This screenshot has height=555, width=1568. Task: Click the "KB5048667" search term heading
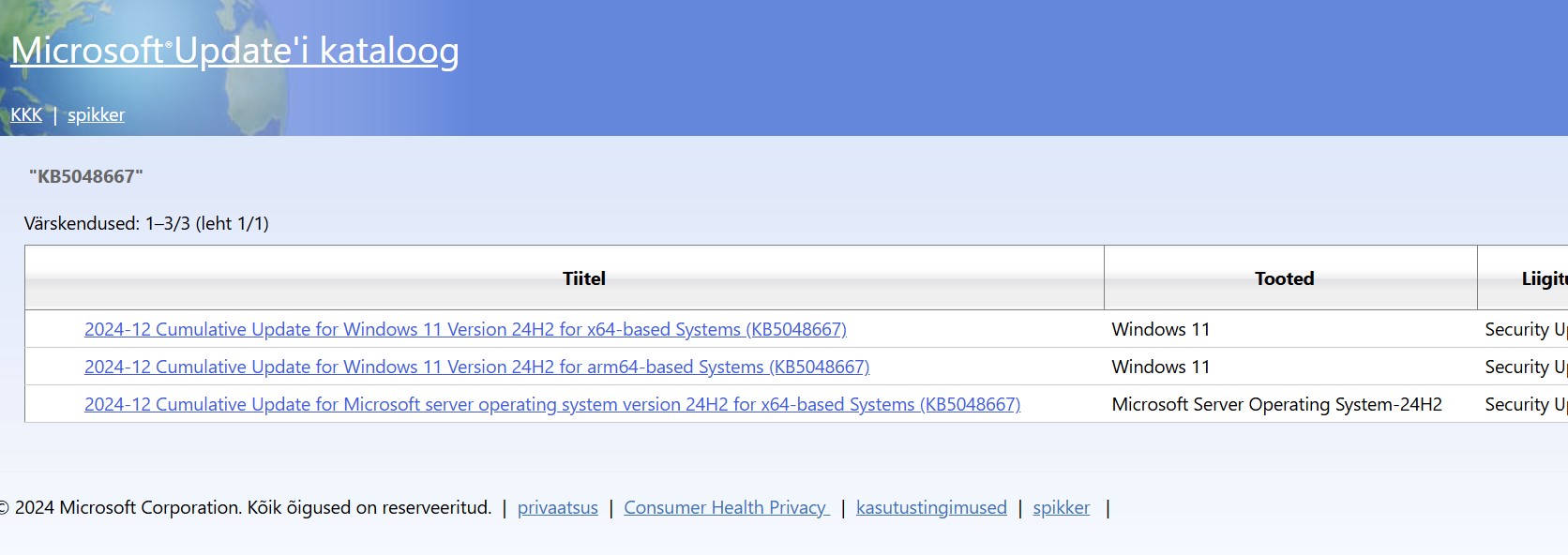86,176
